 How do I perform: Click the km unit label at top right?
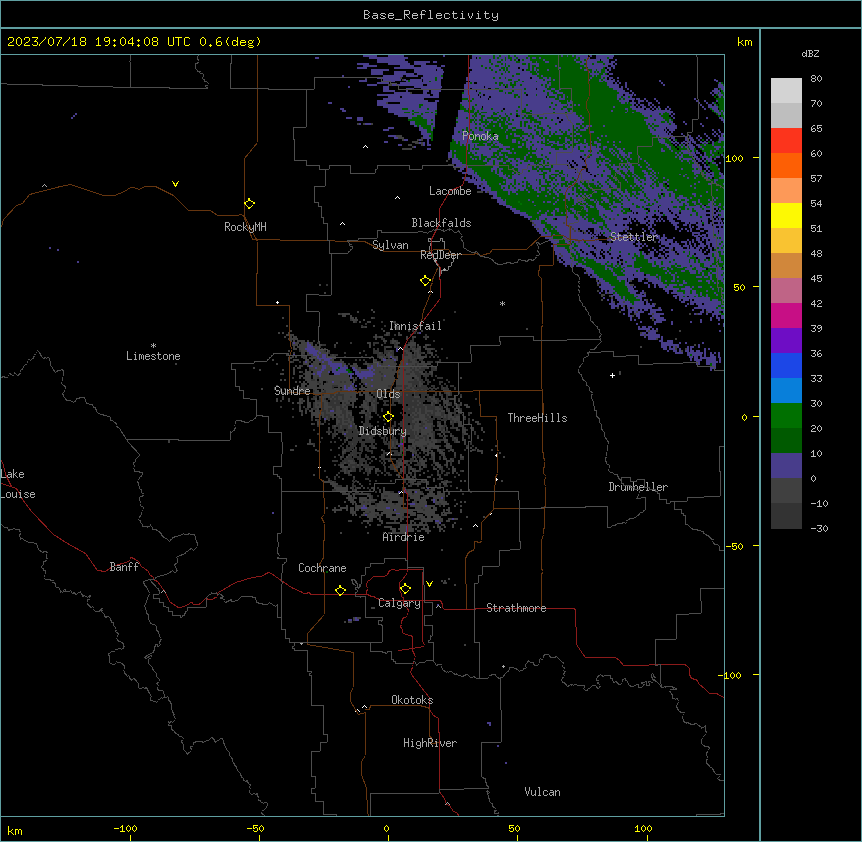(744, 42)
